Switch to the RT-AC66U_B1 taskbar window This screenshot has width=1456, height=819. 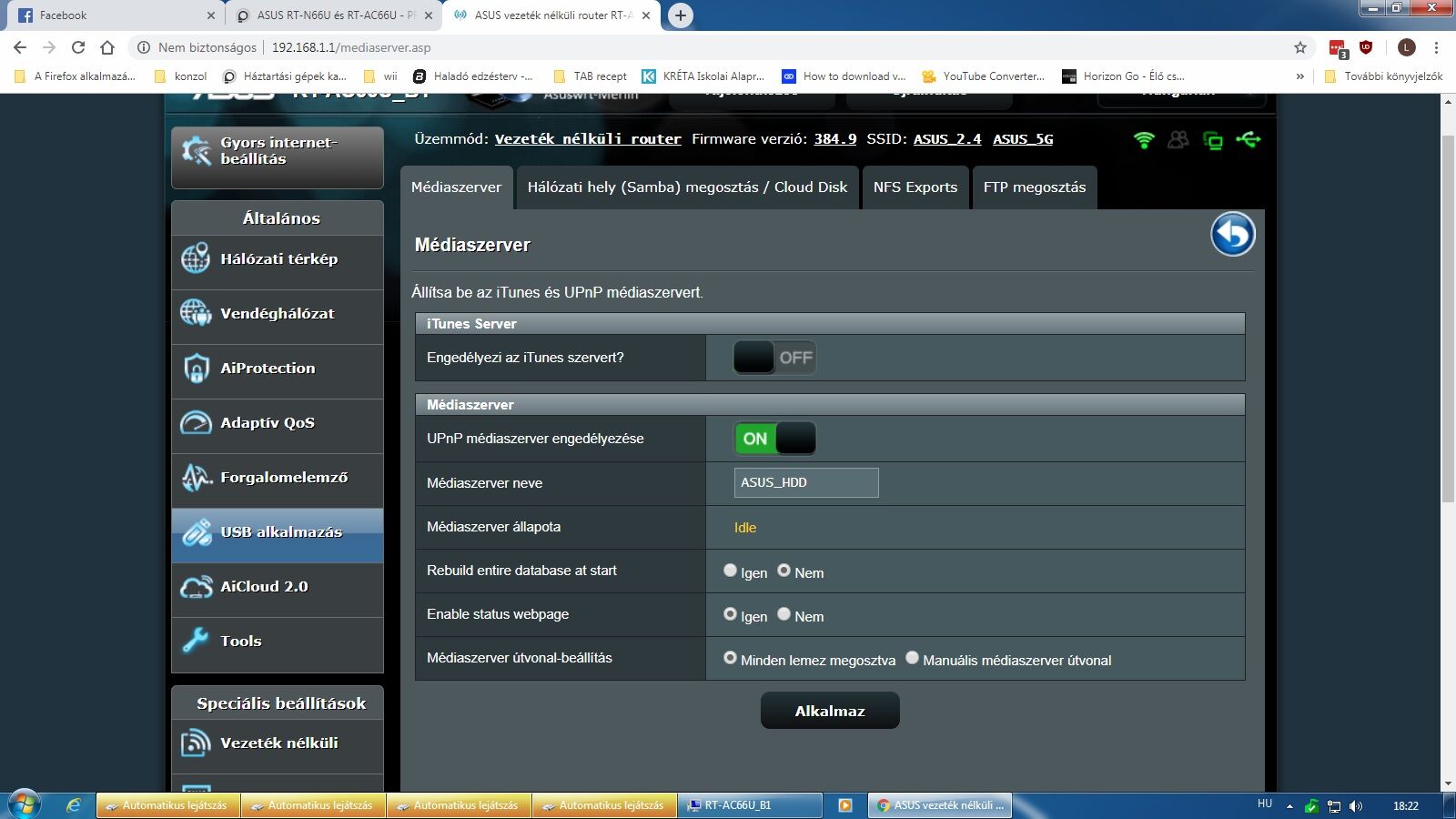751,805
